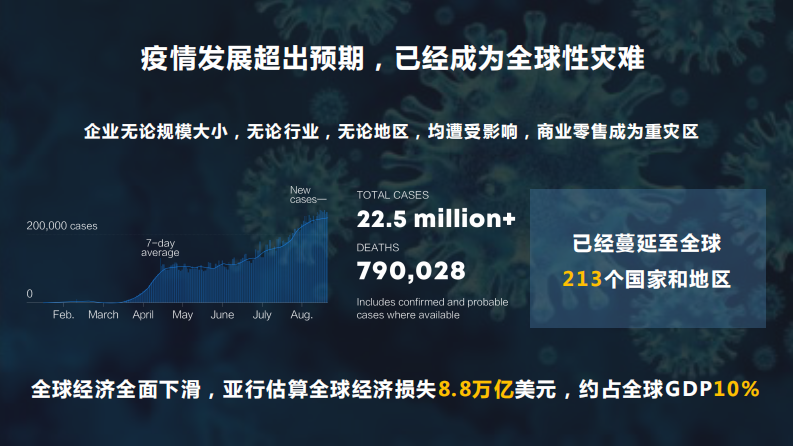Select the "7-day average" chart annotation
This screenshot has height=446, width=793.
click(x=161, y=248)
